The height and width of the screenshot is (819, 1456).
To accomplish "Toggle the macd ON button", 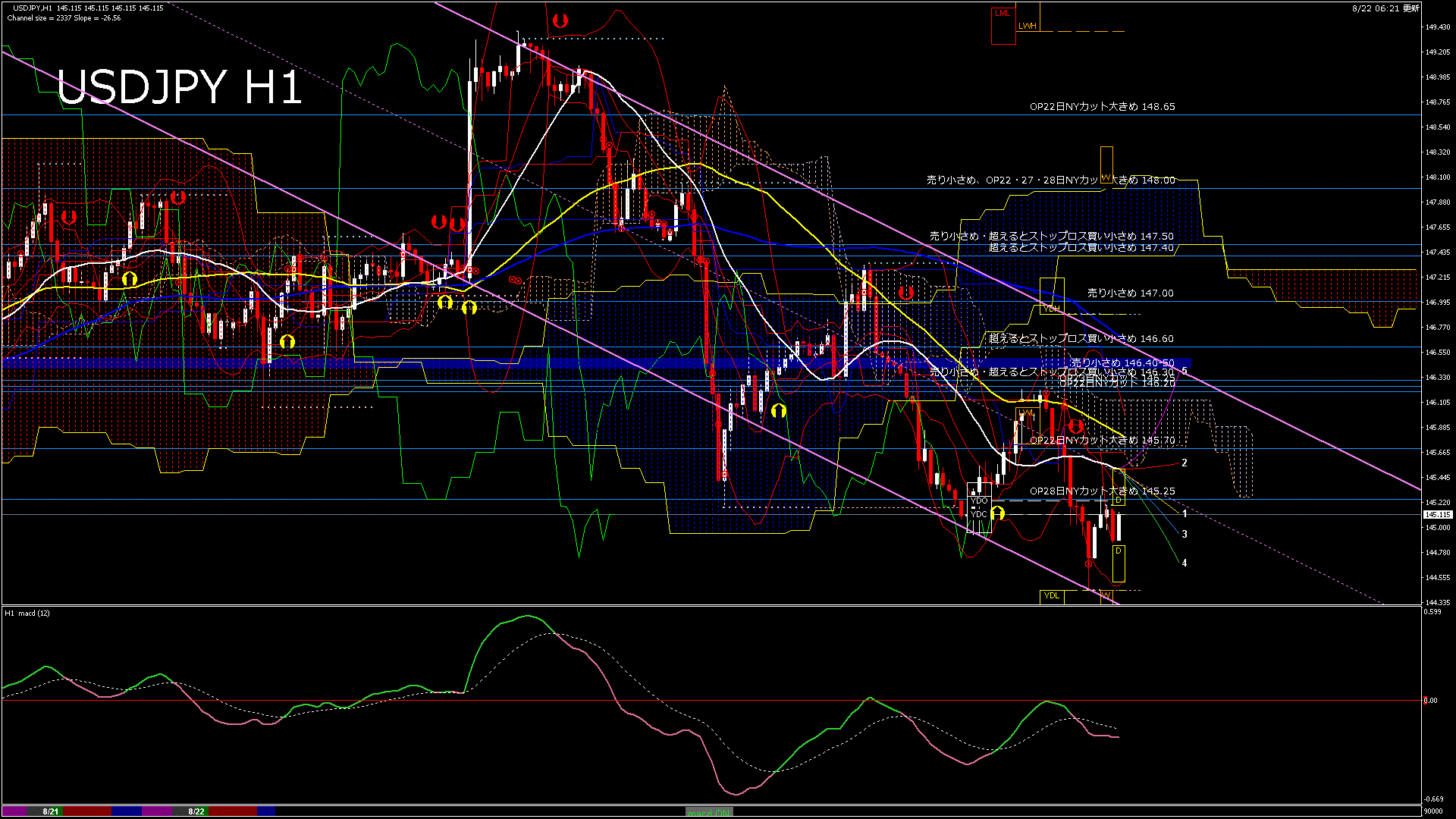I will point(709,811).
